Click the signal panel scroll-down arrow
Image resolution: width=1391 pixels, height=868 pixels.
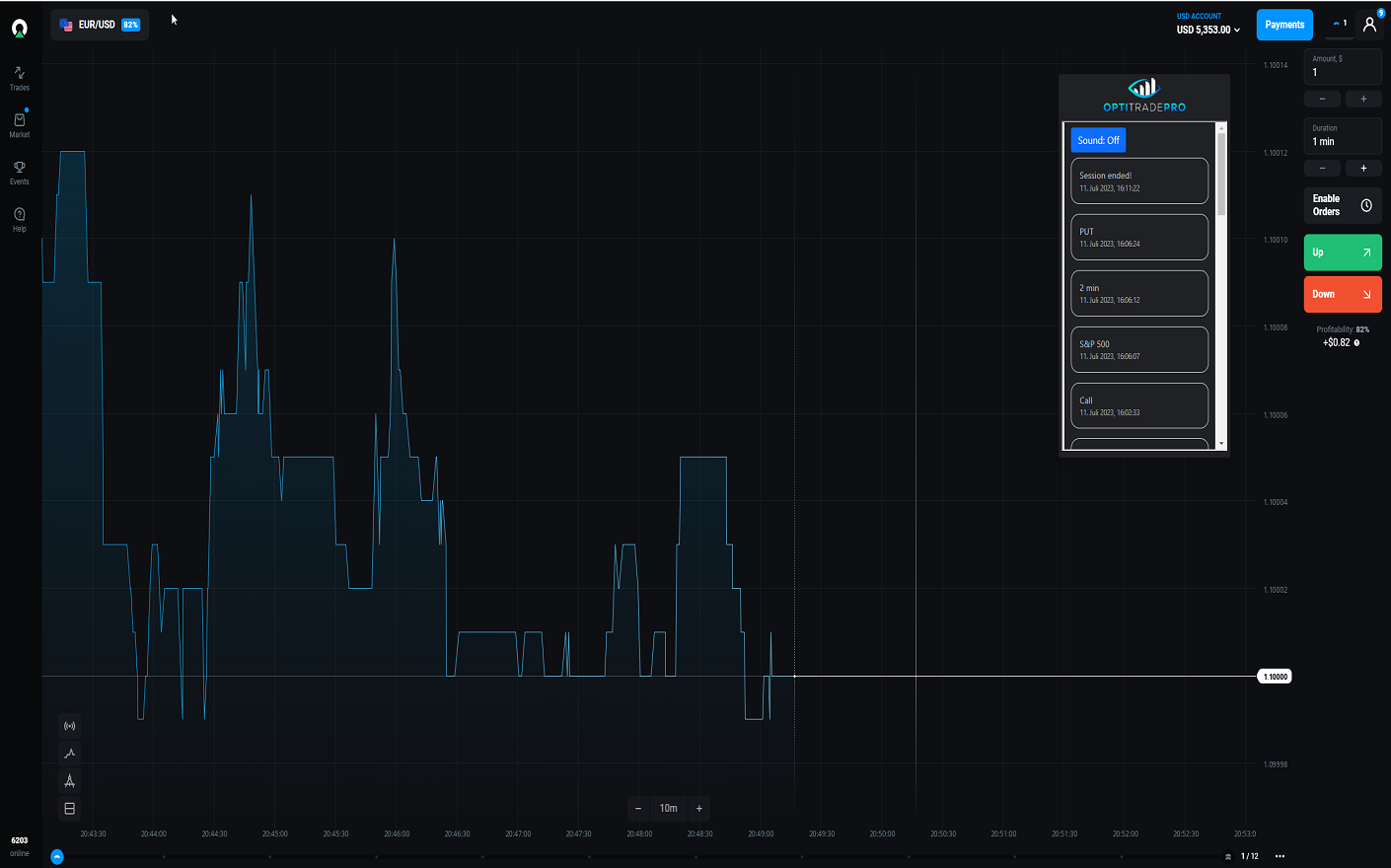point(1221,444)
